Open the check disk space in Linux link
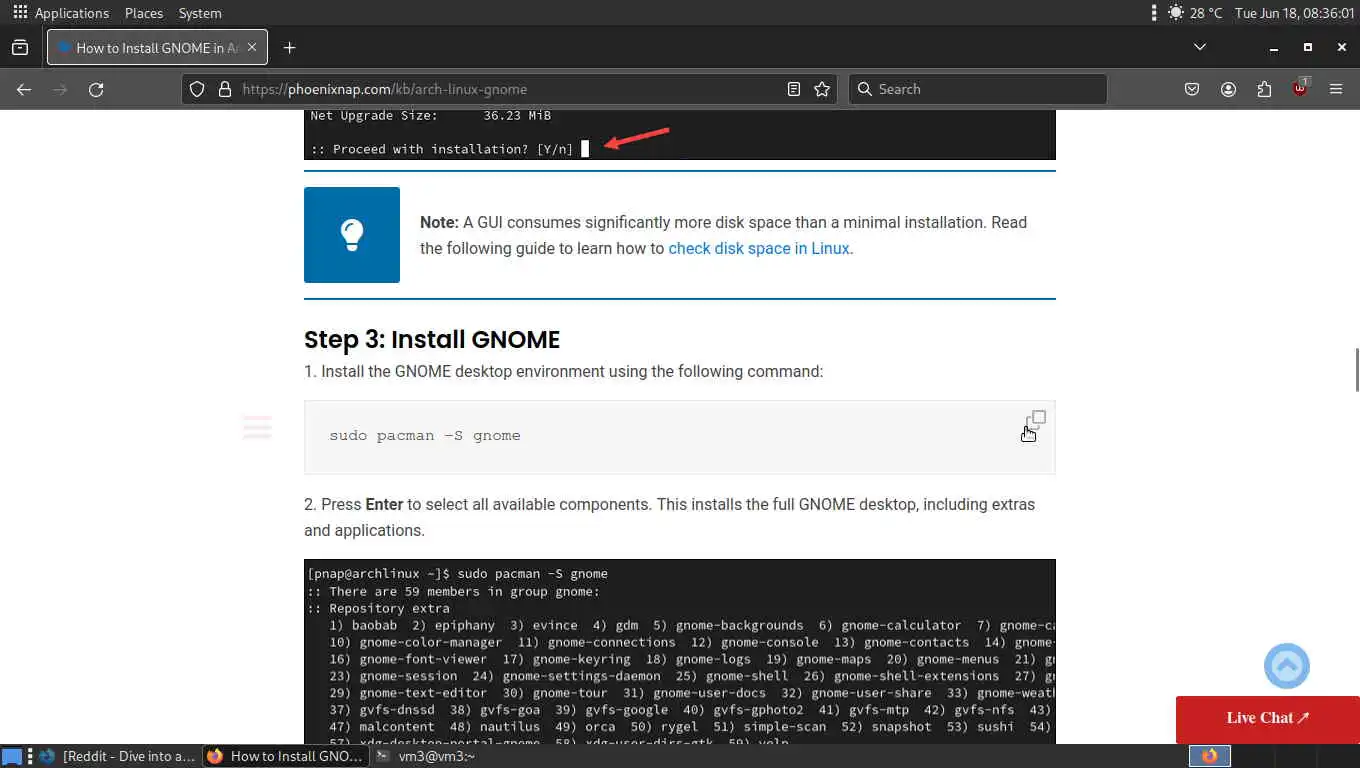The image size is (1360, 768). pyautogui.click(x=759, y=248)
